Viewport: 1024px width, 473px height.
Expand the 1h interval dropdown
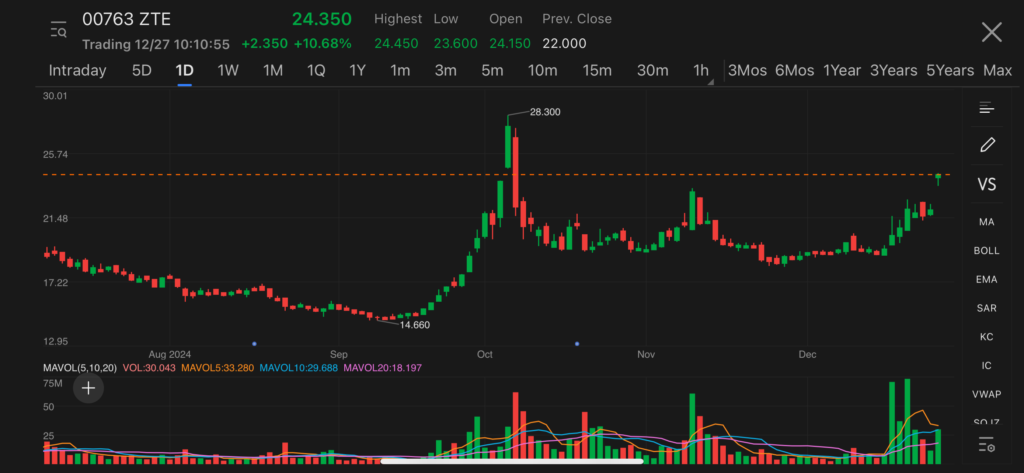703,71
